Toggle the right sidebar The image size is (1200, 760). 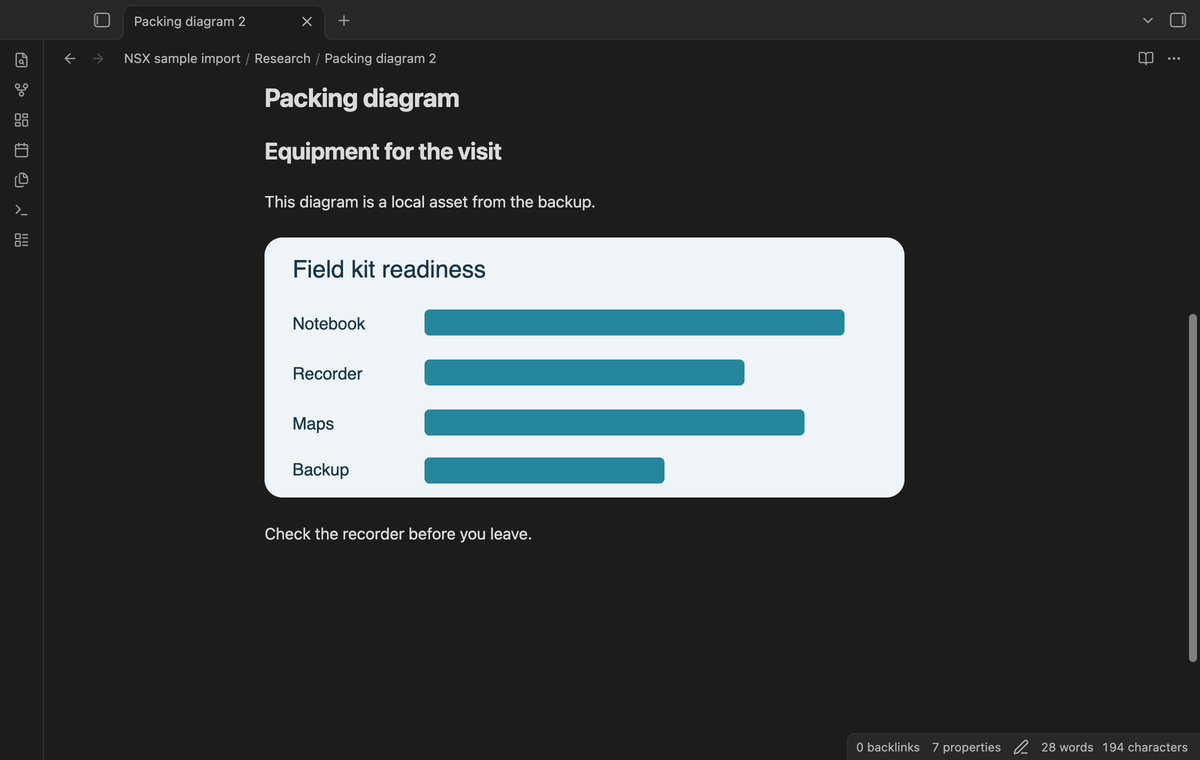pos(1177,20)
